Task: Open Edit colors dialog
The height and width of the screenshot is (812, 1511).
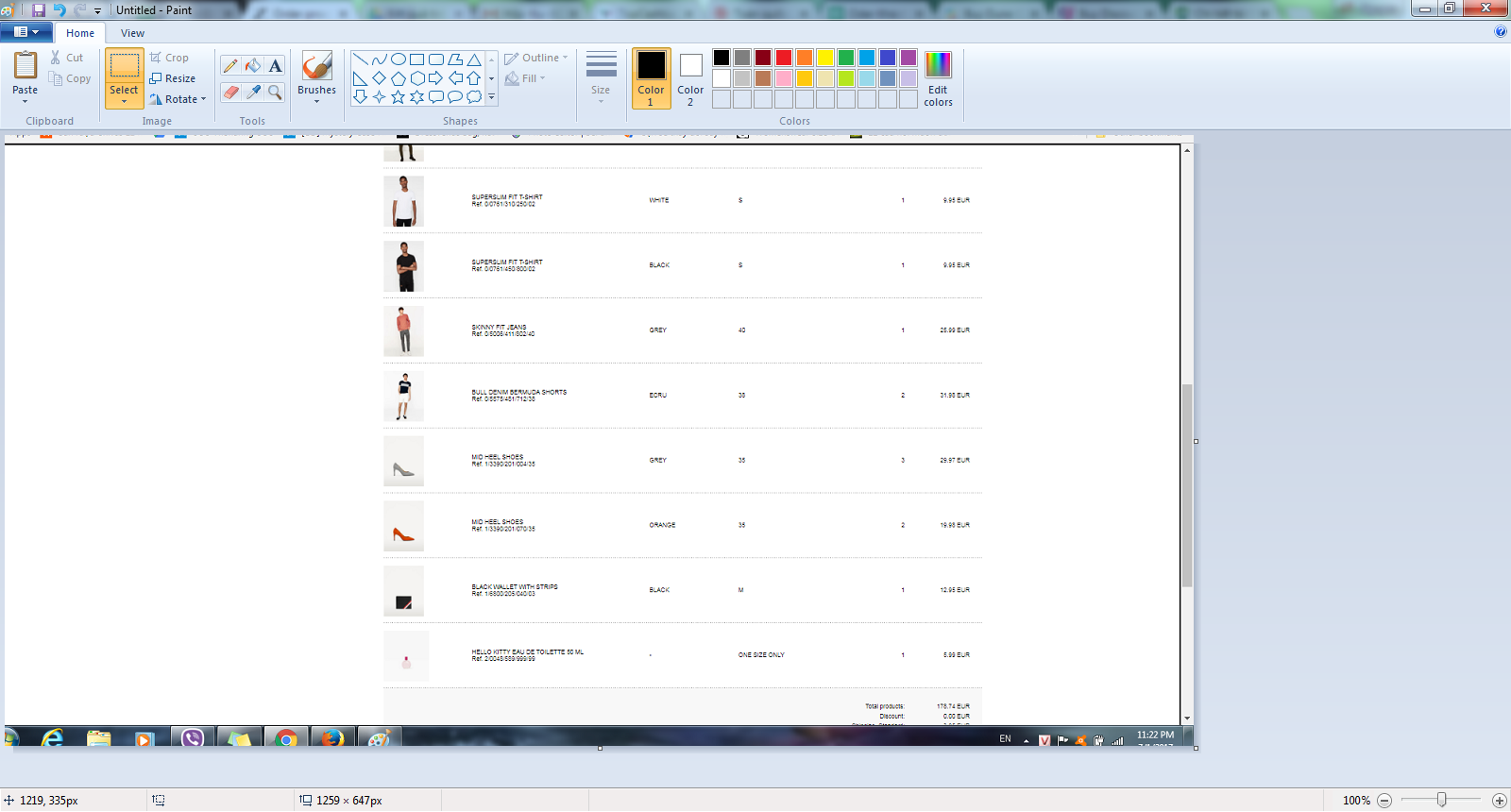Action: click(938, 79)
